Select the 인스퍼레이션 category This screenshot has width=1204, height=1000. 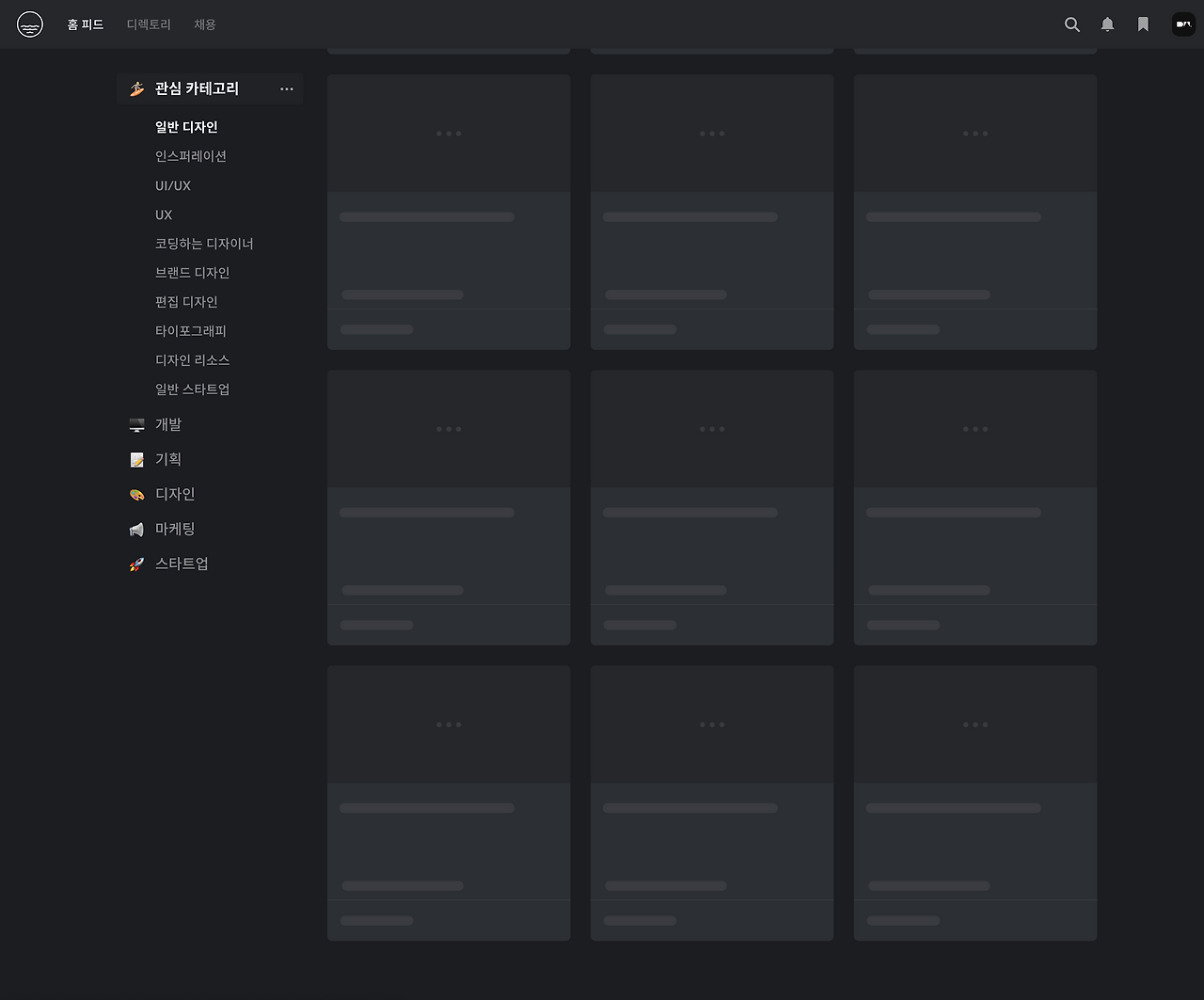tap(191, 156)
